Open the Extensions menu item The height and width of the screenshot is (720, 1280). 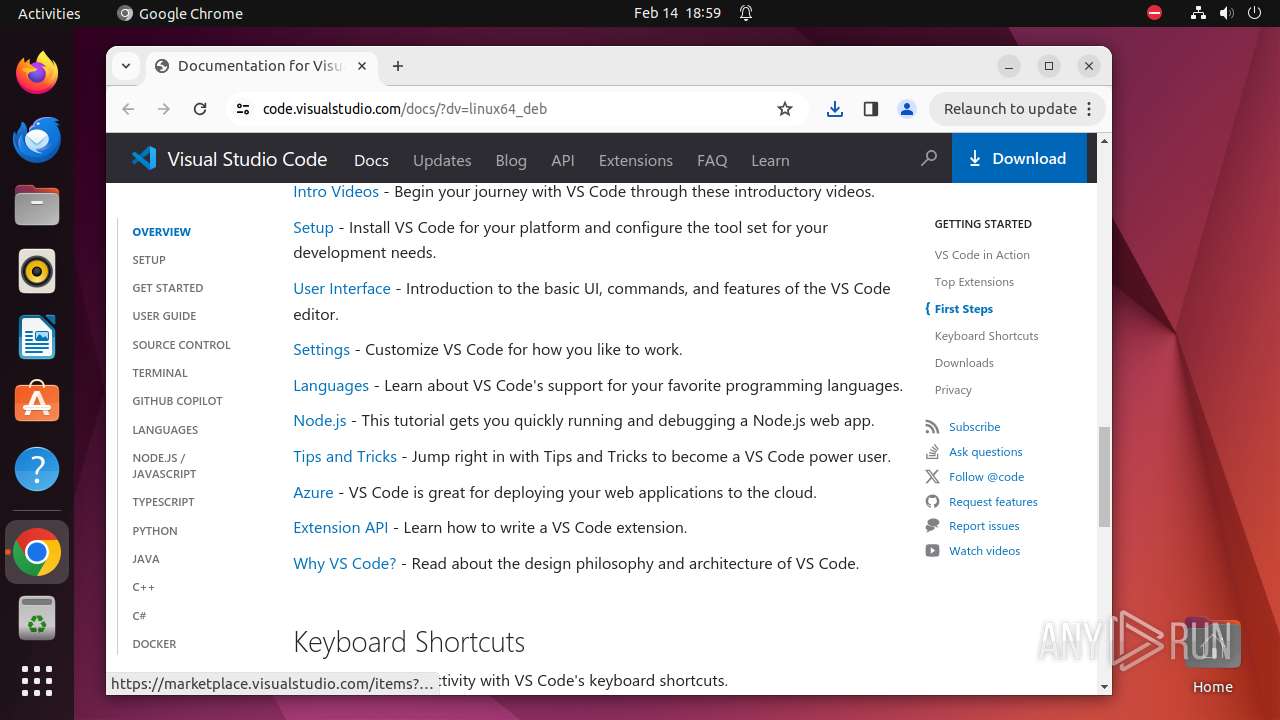(x=635, y=160)
